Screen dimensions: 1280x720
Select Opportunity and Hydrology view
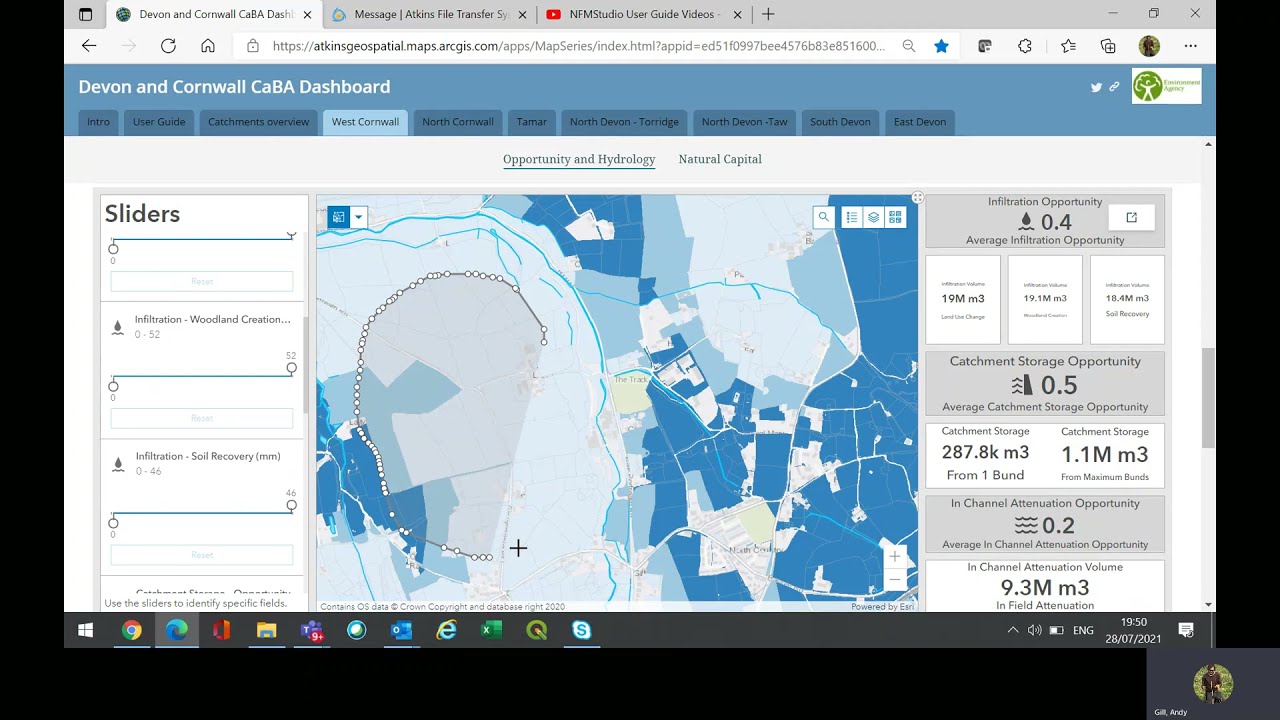tap(579, 159)
